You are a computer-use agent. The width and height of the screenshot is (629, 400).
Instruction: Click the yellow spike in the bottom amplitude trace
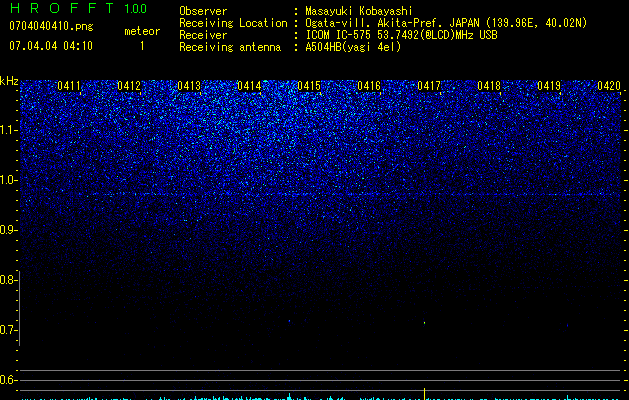tap(424, 394)
